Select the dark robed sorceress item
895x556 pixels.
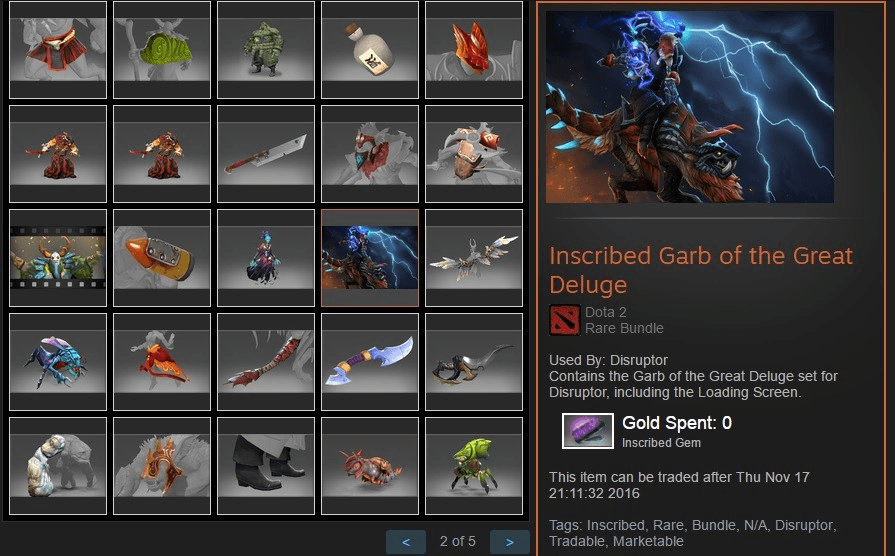coord(266,258)
